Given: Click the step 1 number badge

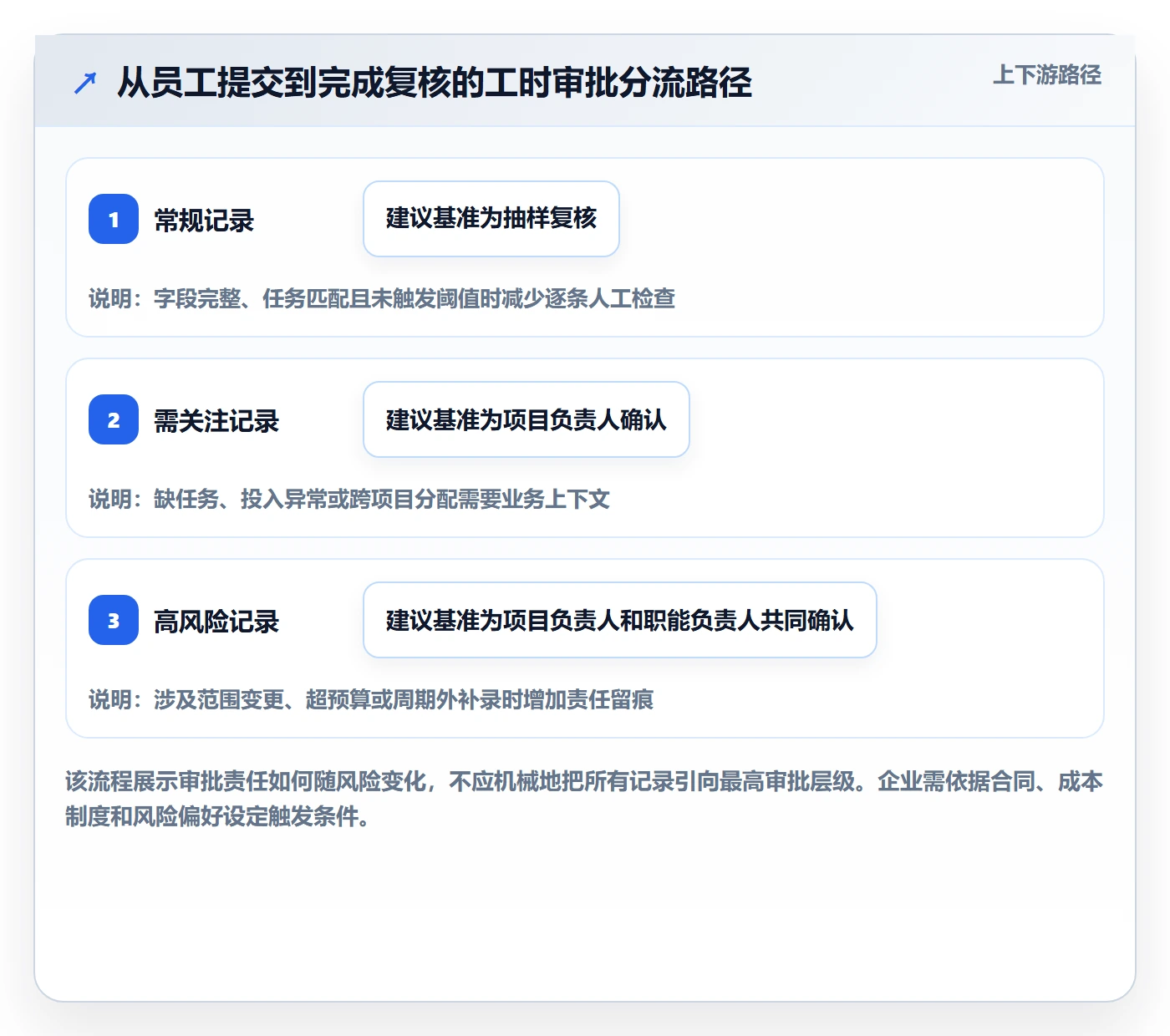Looking at the screenshot, I should coord(114,219).
